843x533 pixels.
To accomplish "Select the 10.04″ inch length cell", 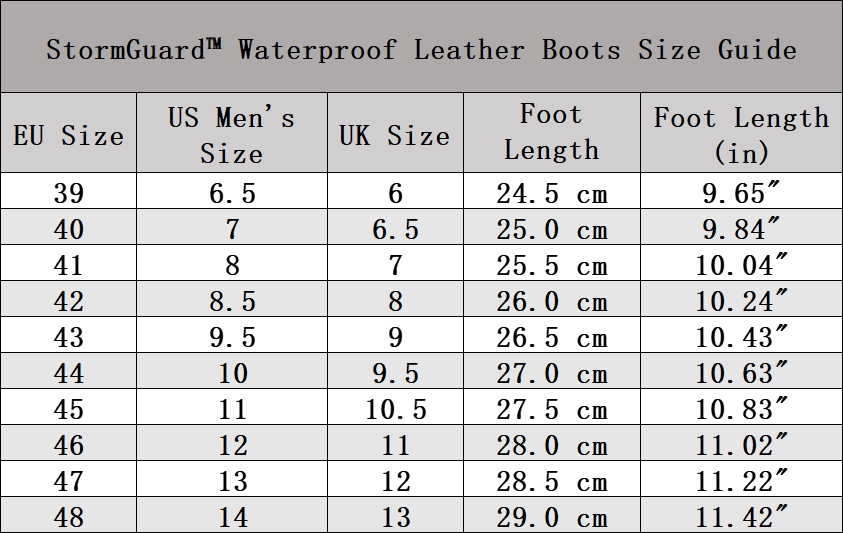I will pos(741,263).
